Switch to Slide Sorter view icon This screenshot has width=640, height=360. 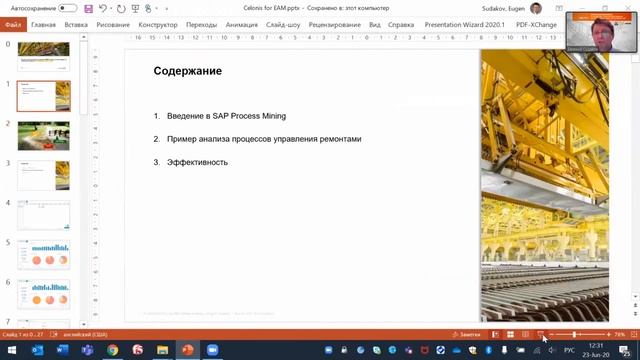coord(510,335)
